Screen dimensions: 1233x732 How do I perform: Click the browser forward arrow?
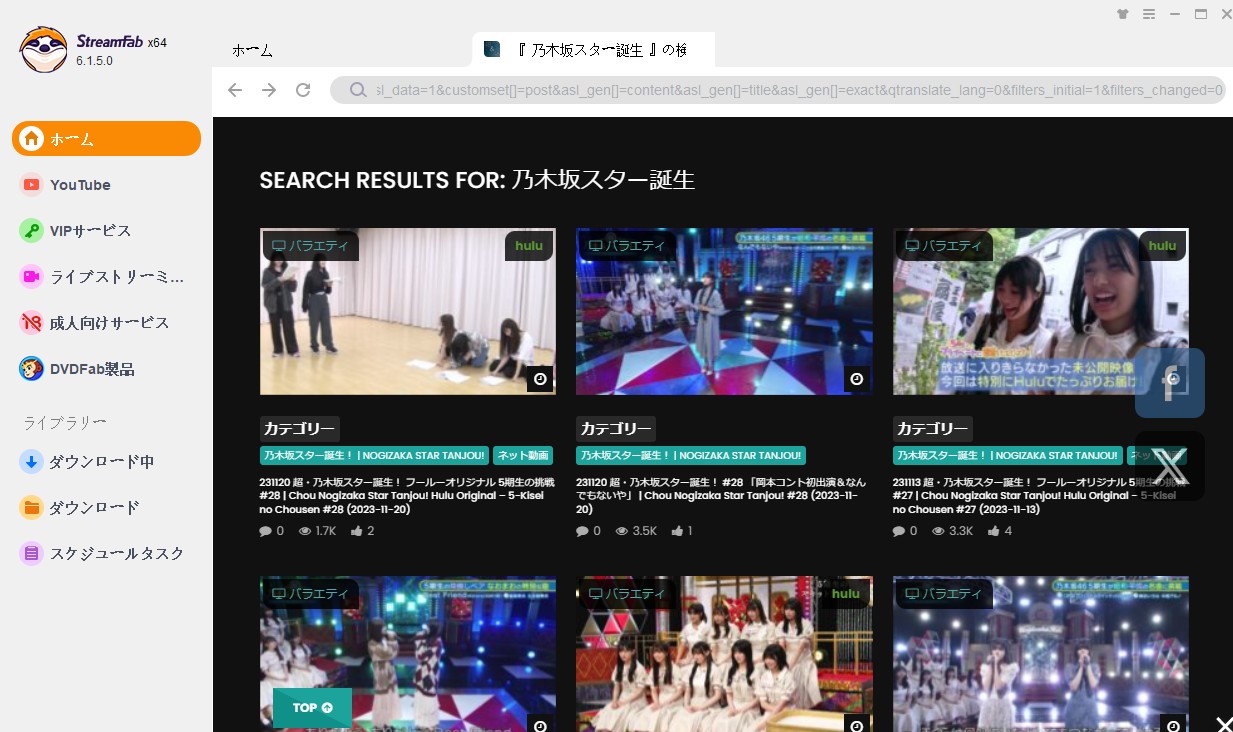pyautogui.click(x=269, y=91)
